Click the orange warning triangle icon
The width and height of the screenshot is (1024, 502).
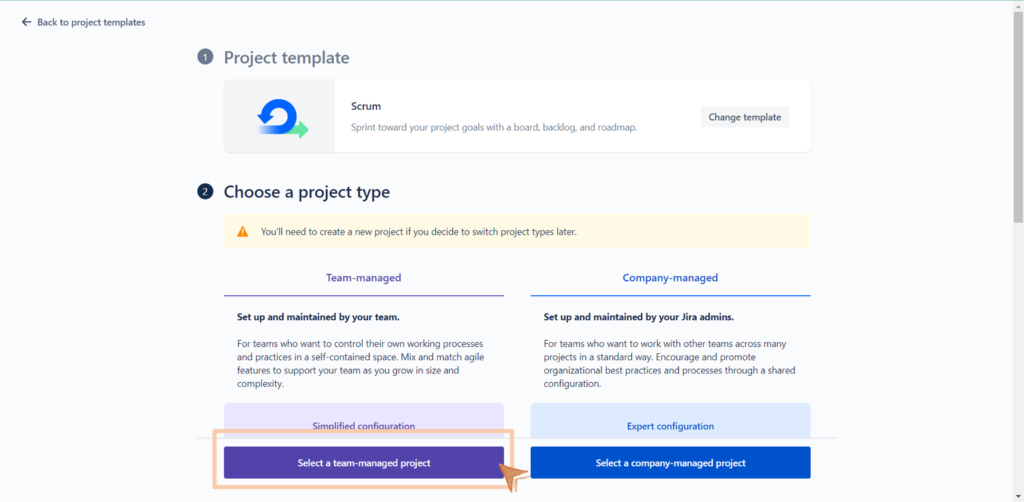pyautogui.click(x=243, y=231)
